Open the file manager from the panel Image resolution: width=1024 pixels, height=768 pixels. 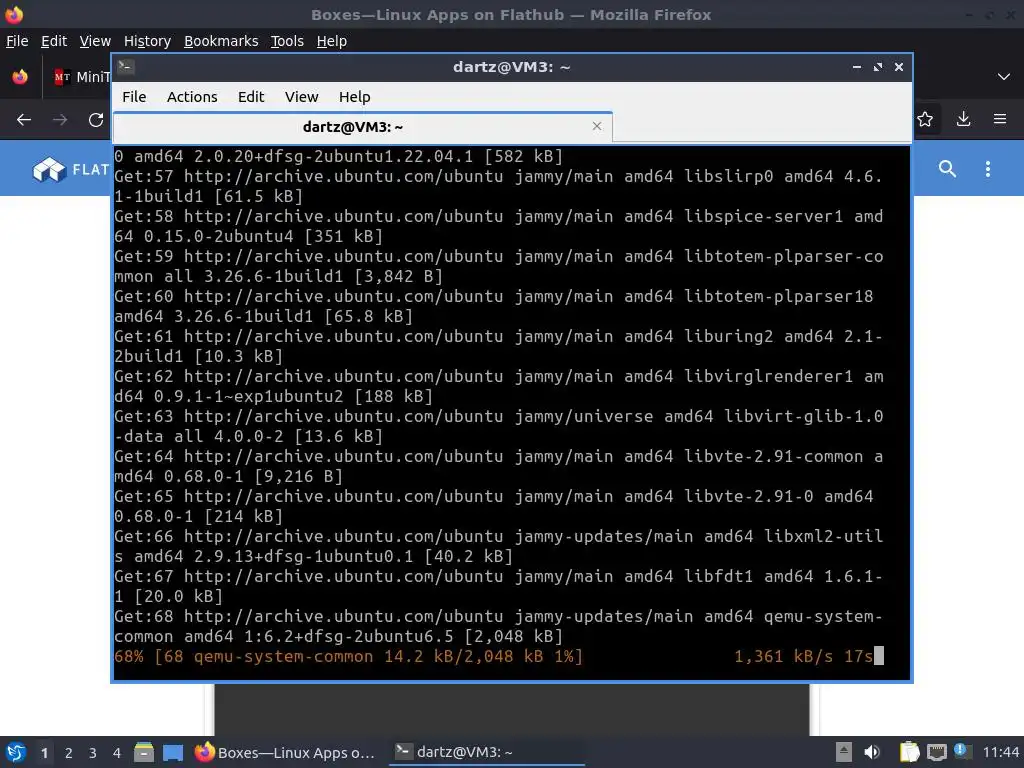pos(144,752)
